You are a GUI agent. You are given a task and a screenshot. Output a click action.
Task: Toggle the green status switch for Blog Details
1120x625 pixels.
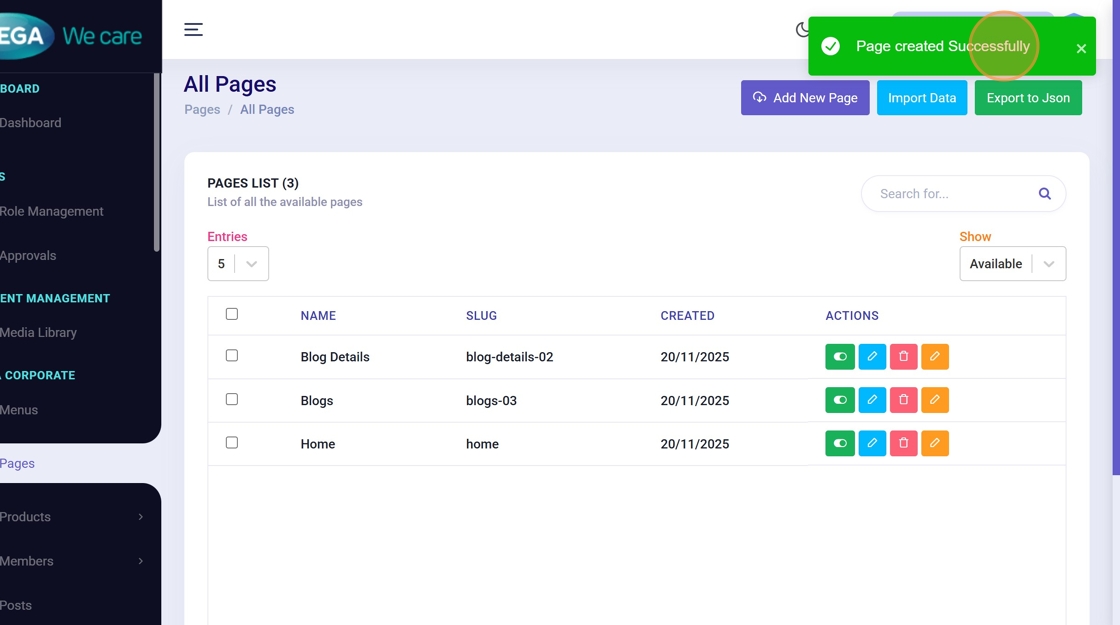click(840, 357)
